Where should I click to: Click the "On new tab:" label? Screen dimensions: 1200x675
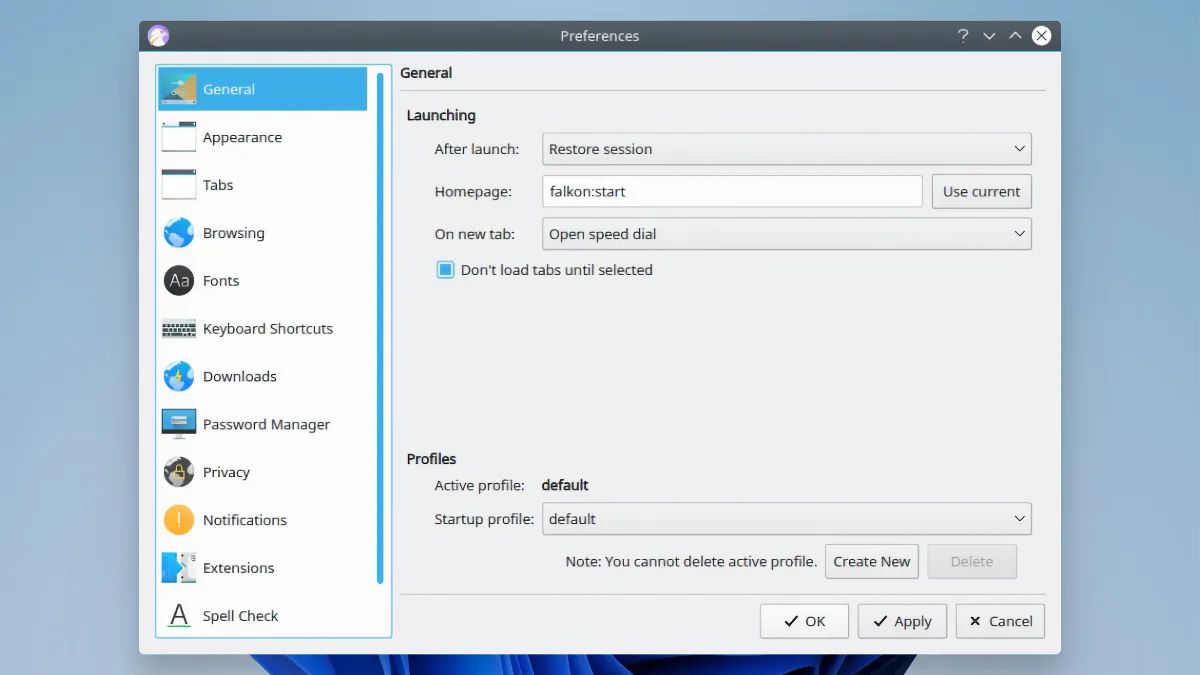(x=475, y=234)
